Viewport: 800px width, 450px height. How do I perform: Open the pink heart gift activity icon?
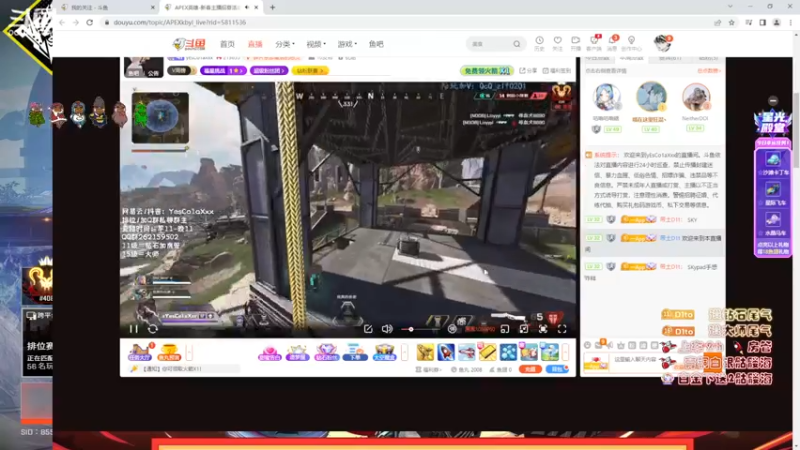(270, 352)
